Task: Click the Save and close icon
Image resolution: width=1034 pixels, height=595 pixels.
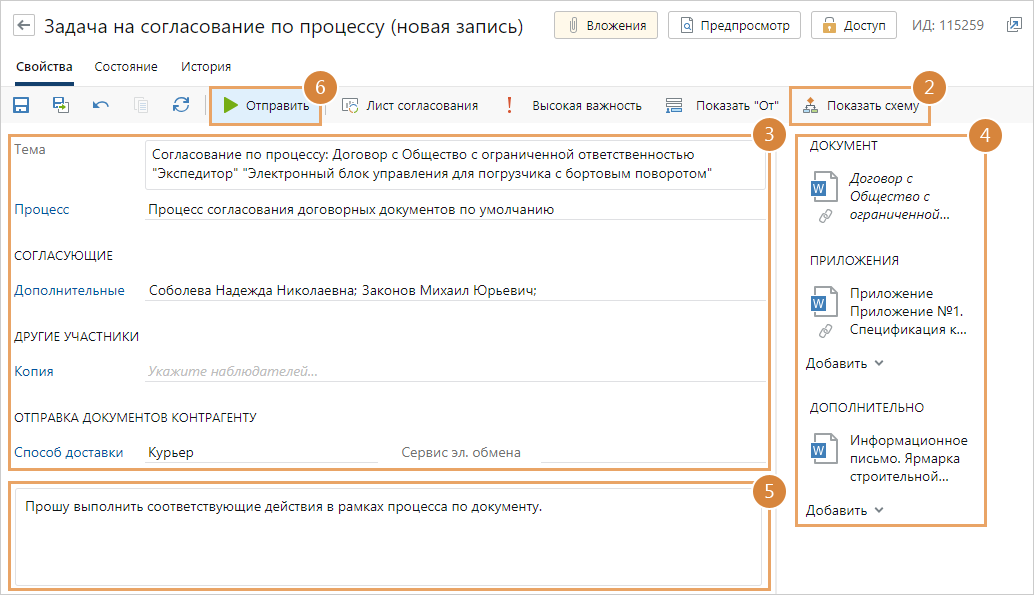Action: (x=61, y=105)
